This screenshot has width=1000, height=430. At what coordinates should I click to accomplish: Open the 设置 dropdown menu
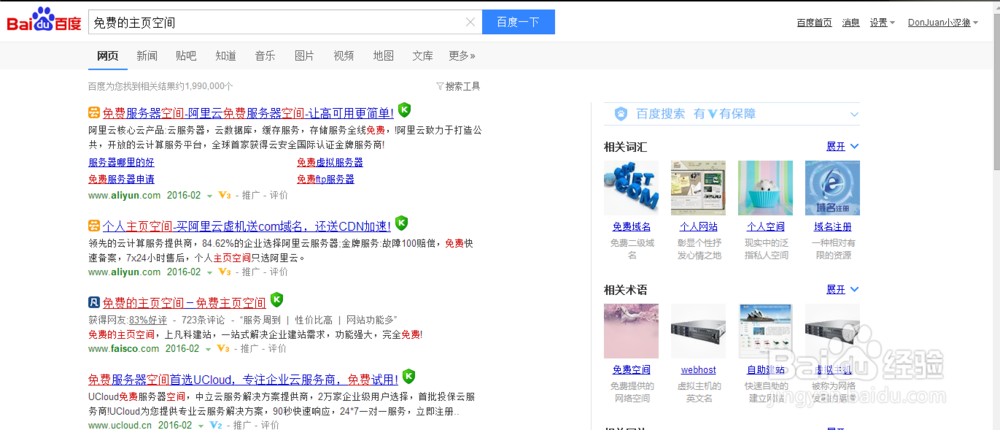pos(882,22)
